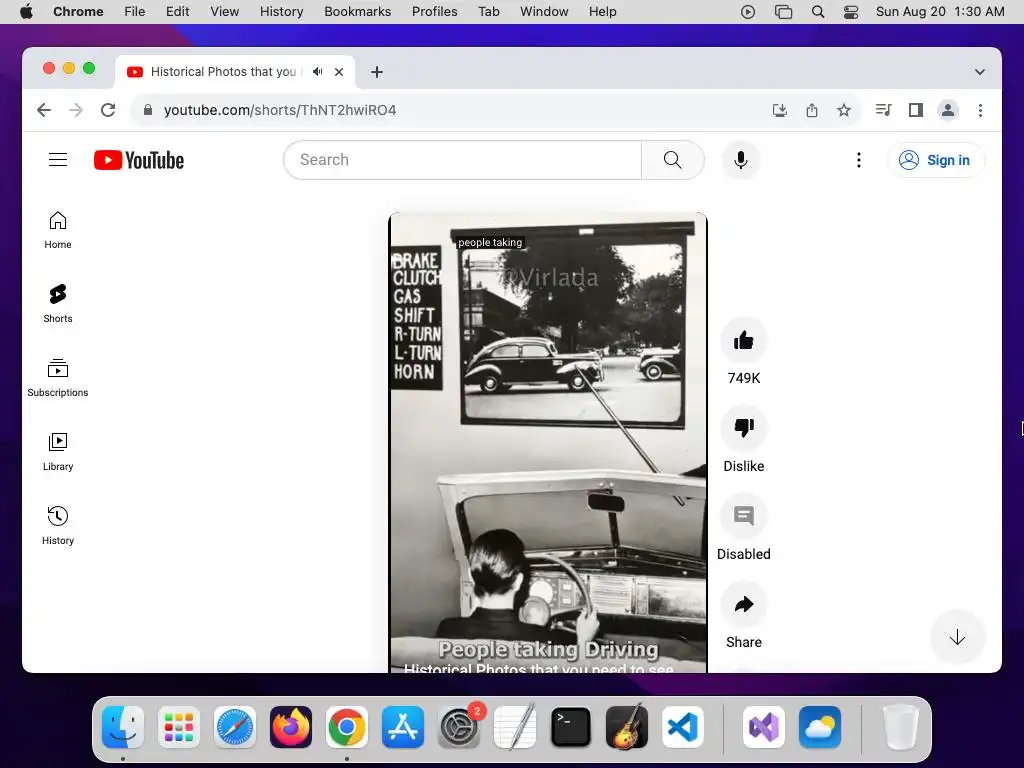Open Launchpad from the Dock
The width and height of the screenshot is (1024, 768).
[x=178, y=727]
